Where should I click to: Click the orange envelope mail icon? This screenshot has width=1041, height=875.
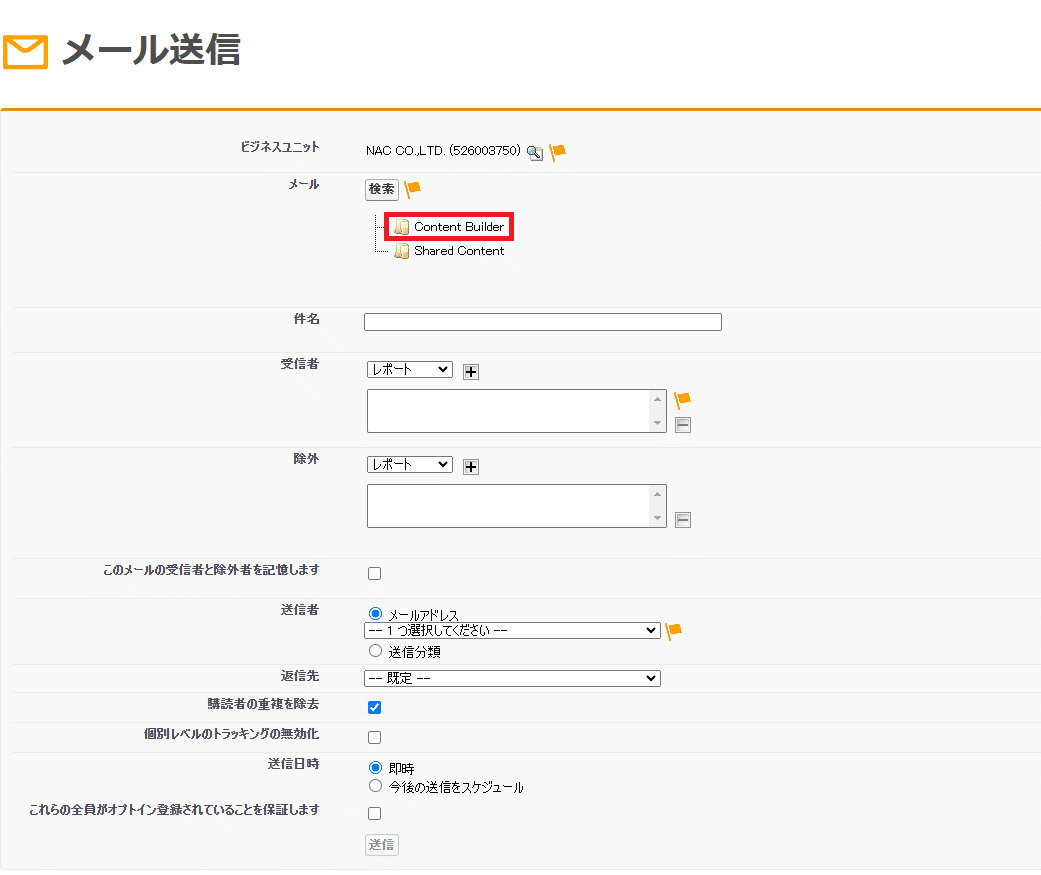[x=25, y=52]
